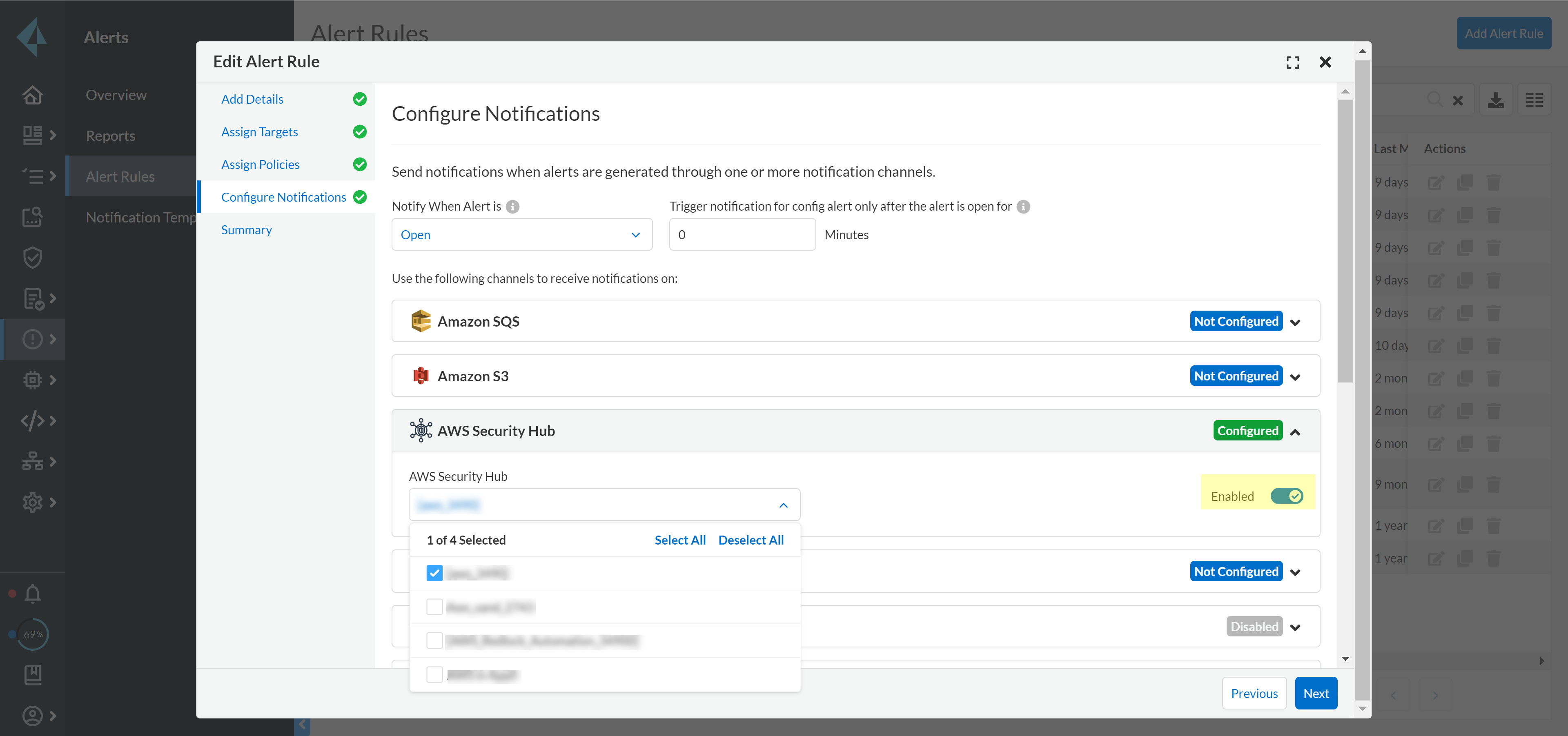This screenshot has width=1568, height=736.
Task: Click the Next button
Action: (x=1315, y=694)
